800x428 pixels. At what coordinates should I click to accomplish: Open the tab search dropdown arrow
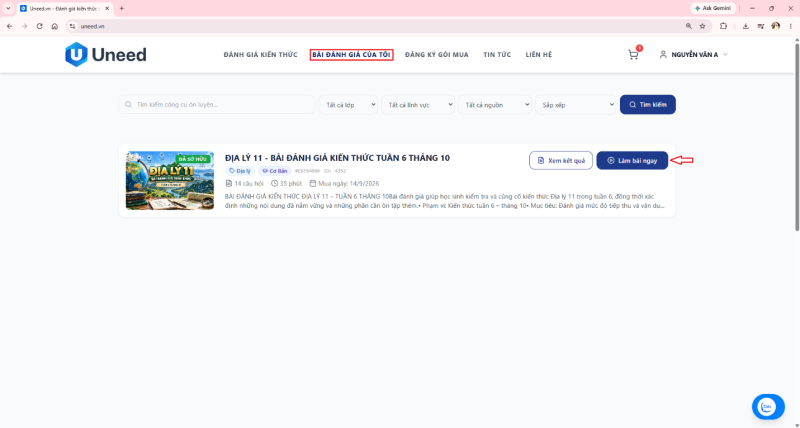click(8, 9)
